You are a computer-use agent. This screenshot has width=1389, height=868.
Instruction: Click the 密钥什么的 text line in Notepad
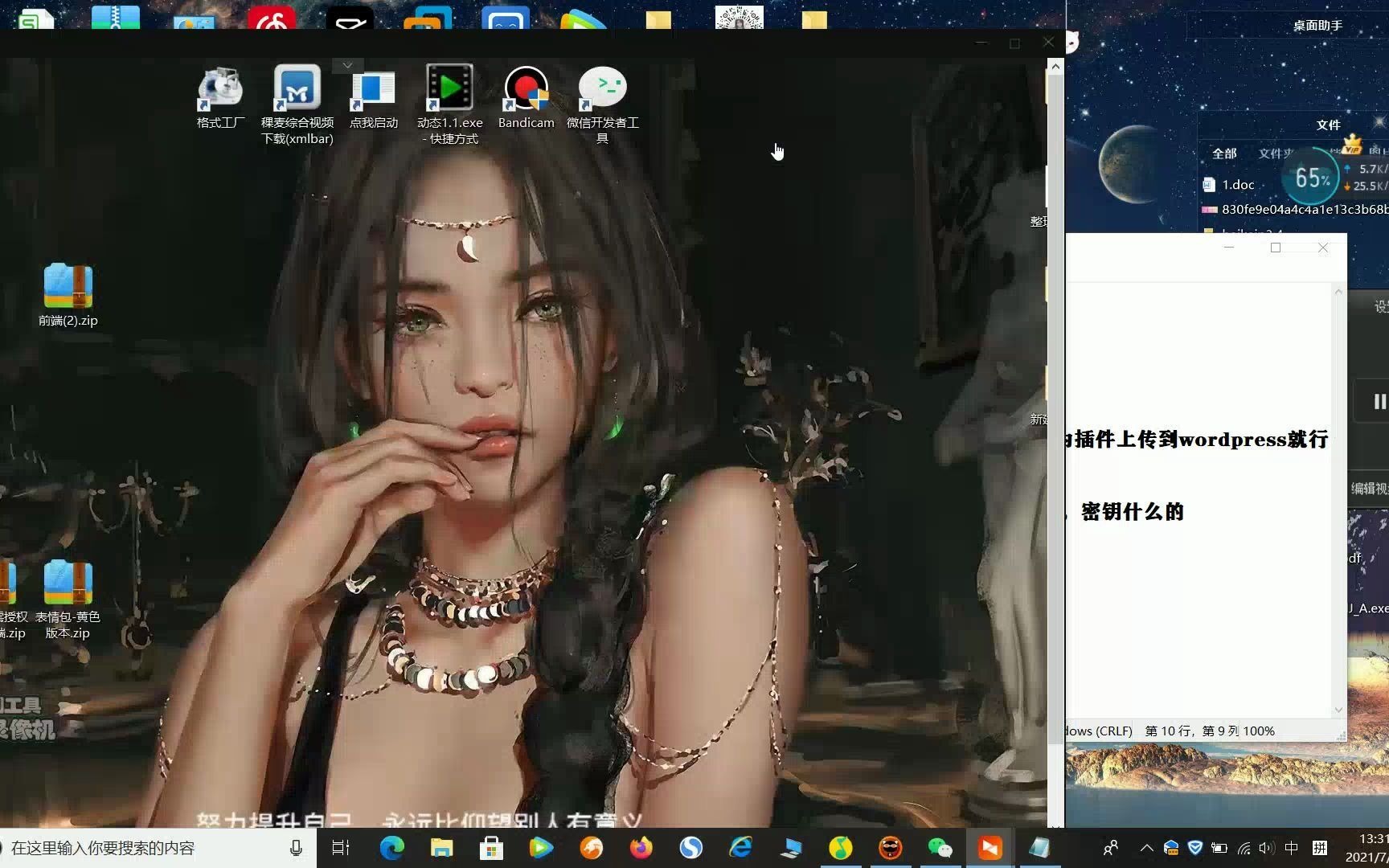(1133, 511)
